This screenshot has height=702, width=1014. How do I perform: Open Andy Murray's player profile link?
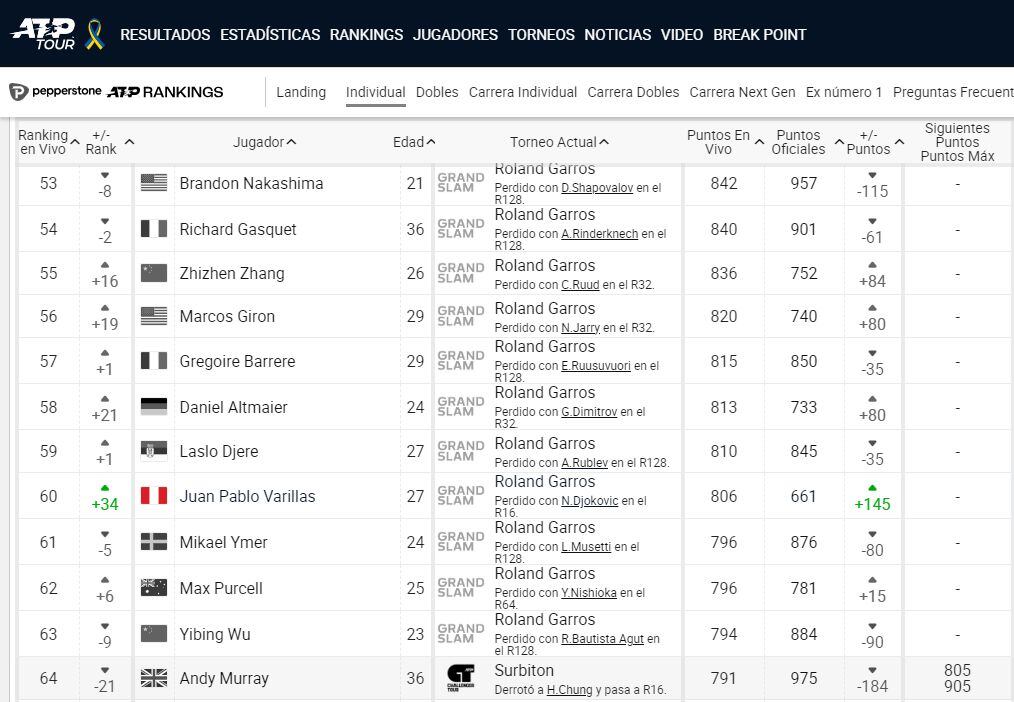click(x=224, y=678)
